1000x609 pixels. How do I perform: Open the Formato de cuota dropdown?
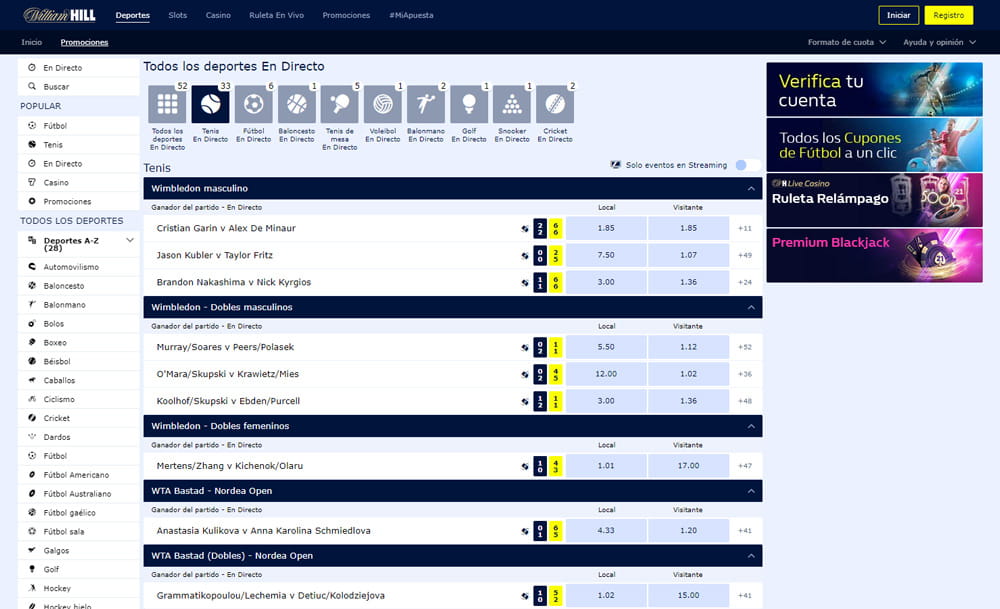(847, 42)
